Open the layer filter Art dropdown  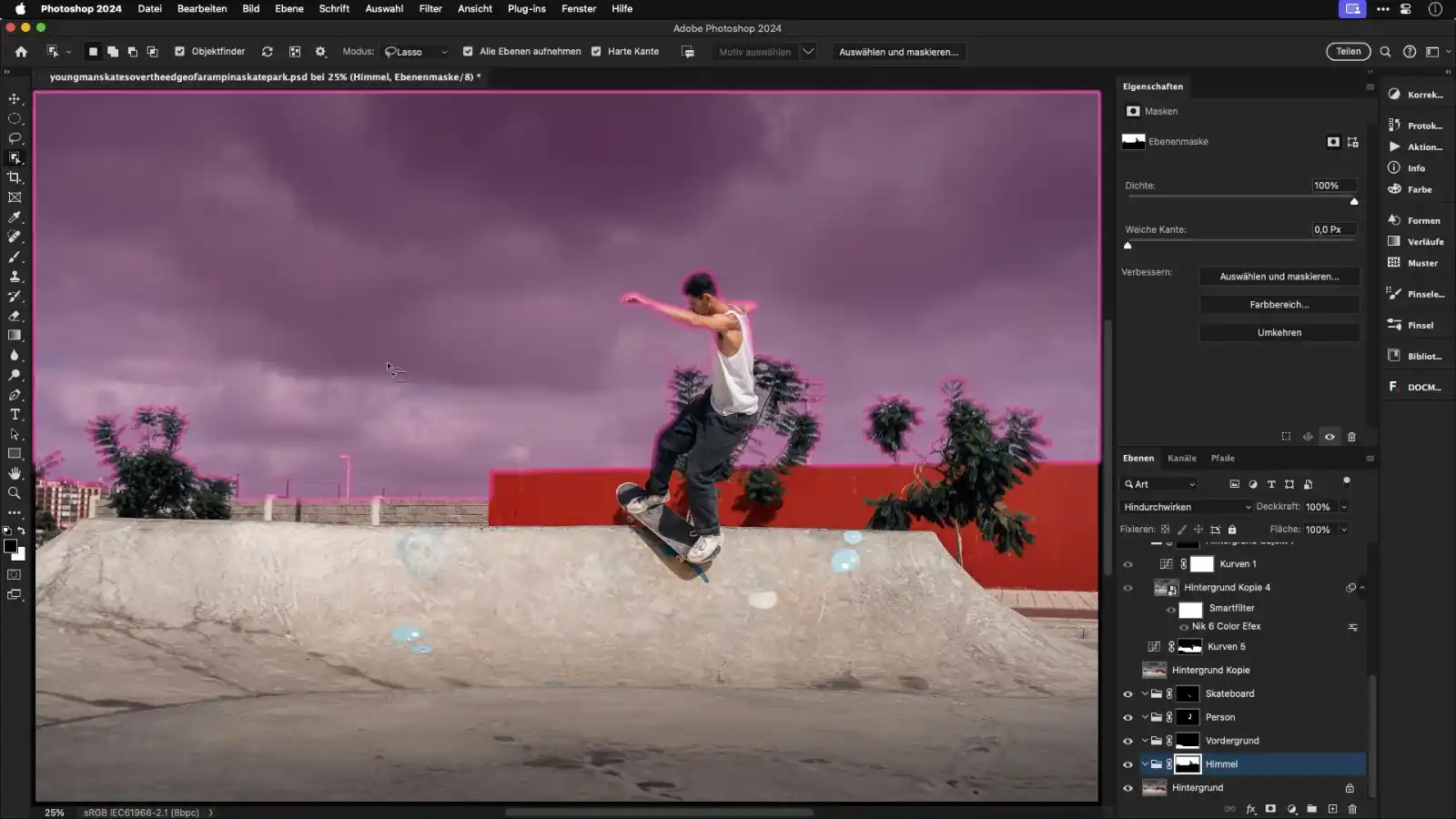coord(1159,484)
